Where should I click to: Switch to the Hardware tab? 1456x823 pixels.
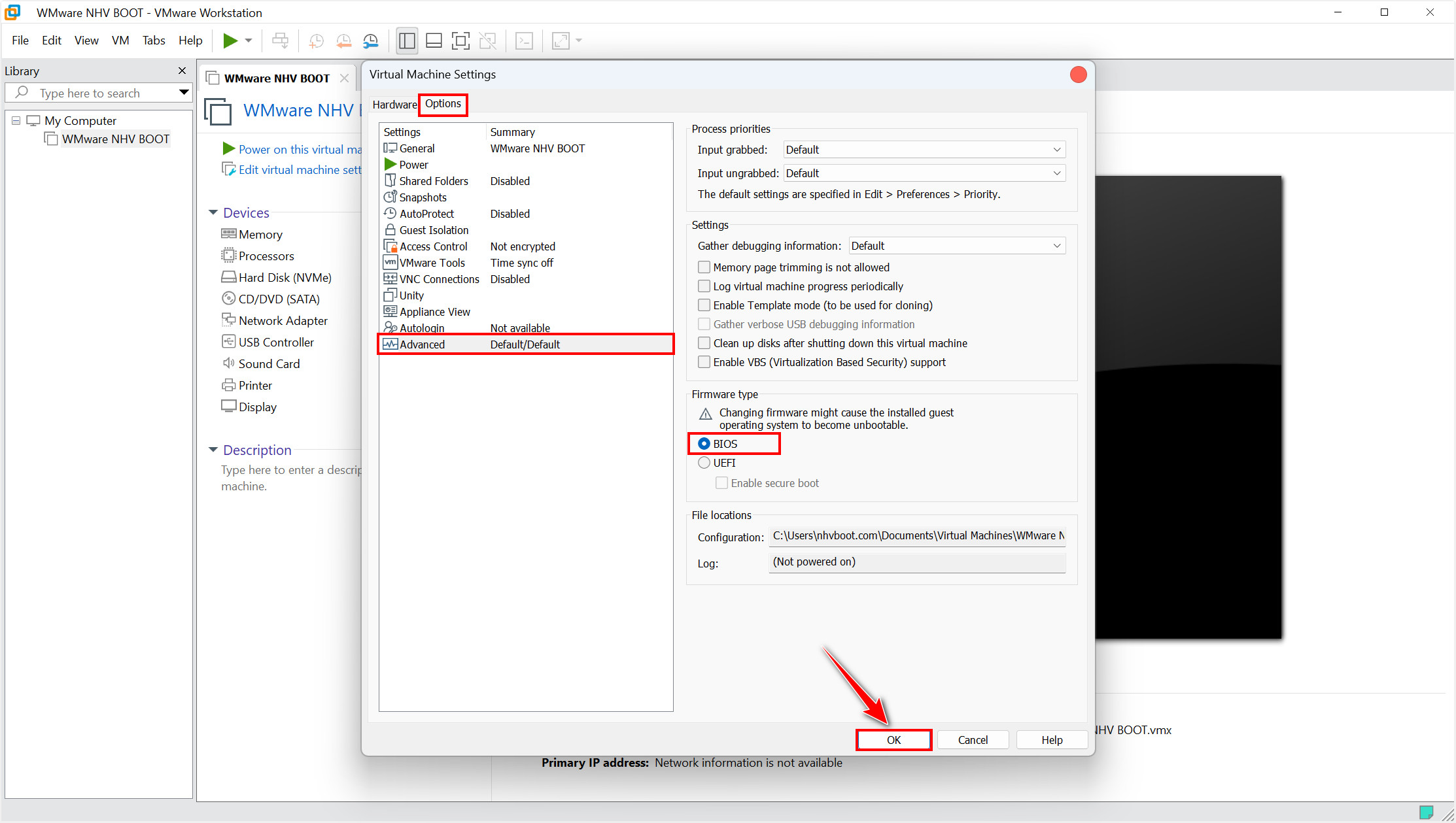point(394,105)
